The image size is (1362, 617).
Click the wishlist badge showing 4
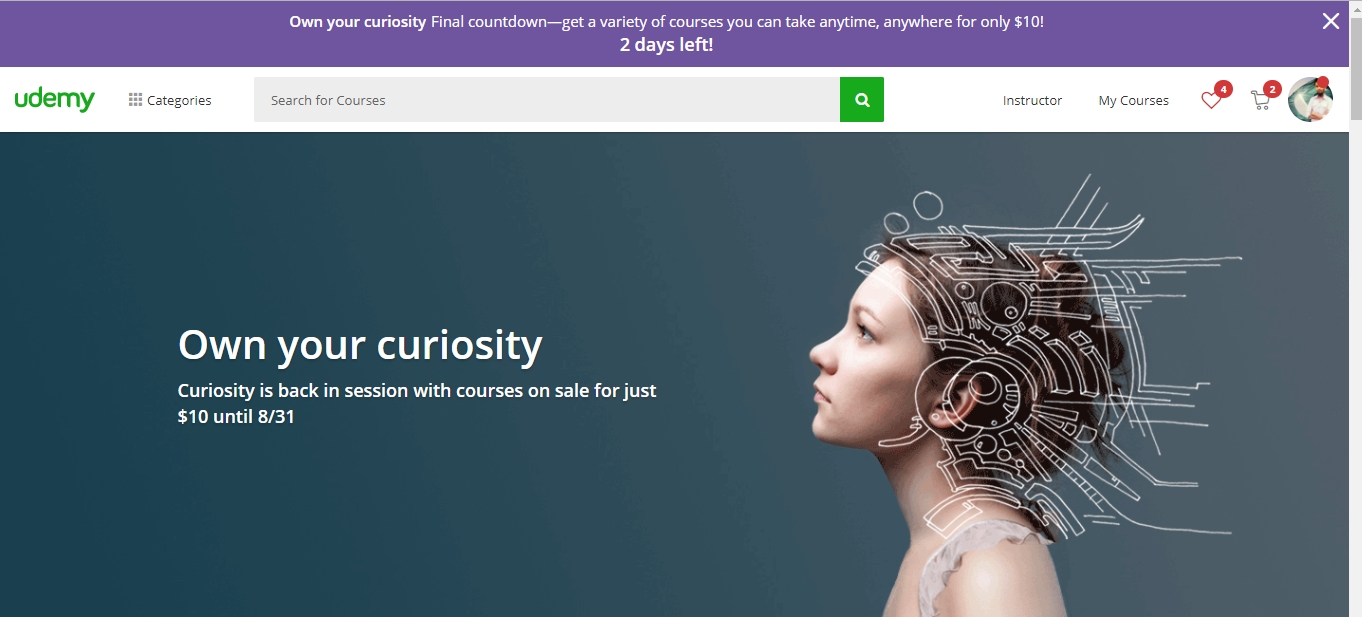pyautogui.click(x=1223, y=89)
